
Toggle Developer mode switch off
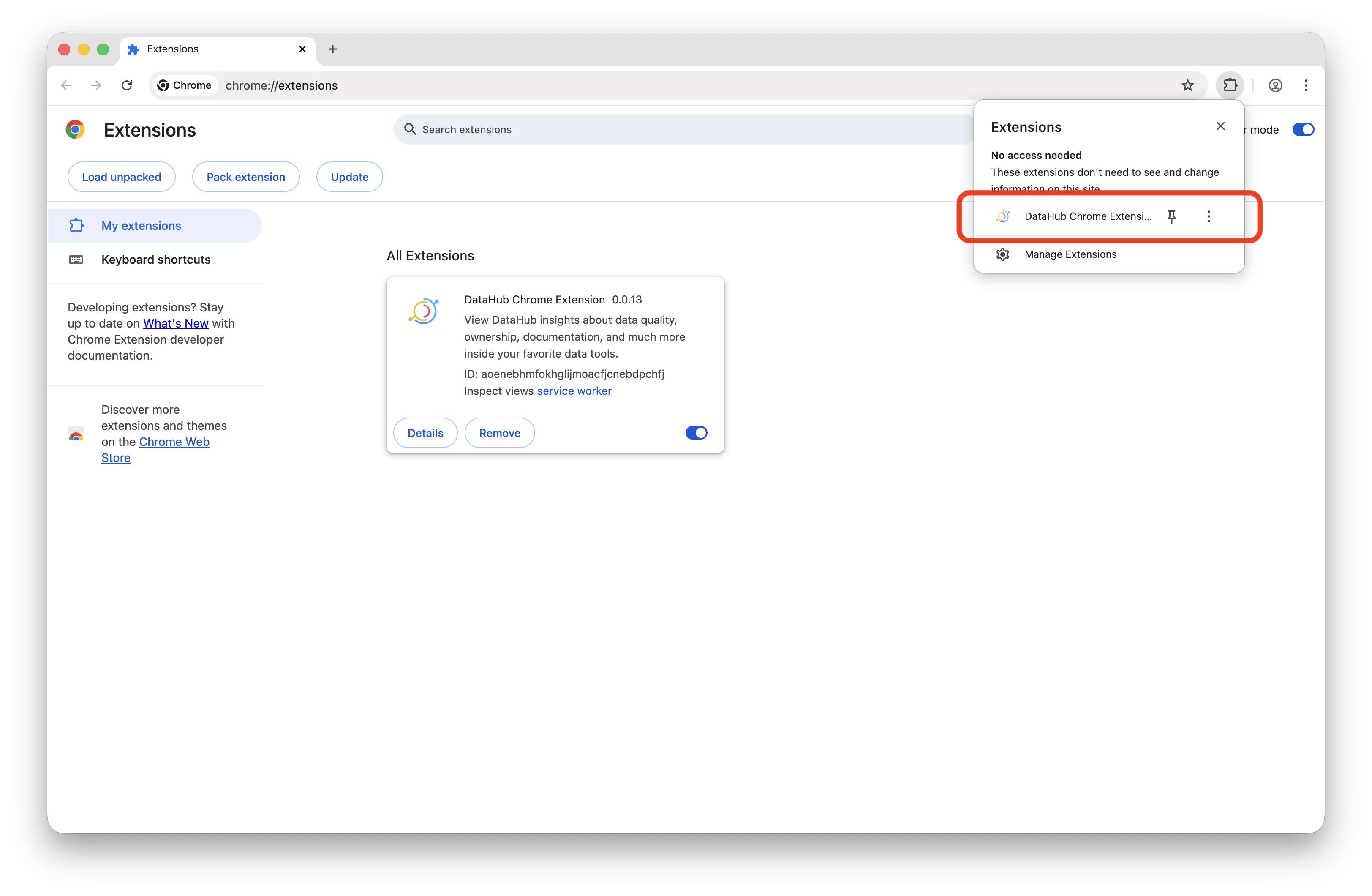(1303, 129)
